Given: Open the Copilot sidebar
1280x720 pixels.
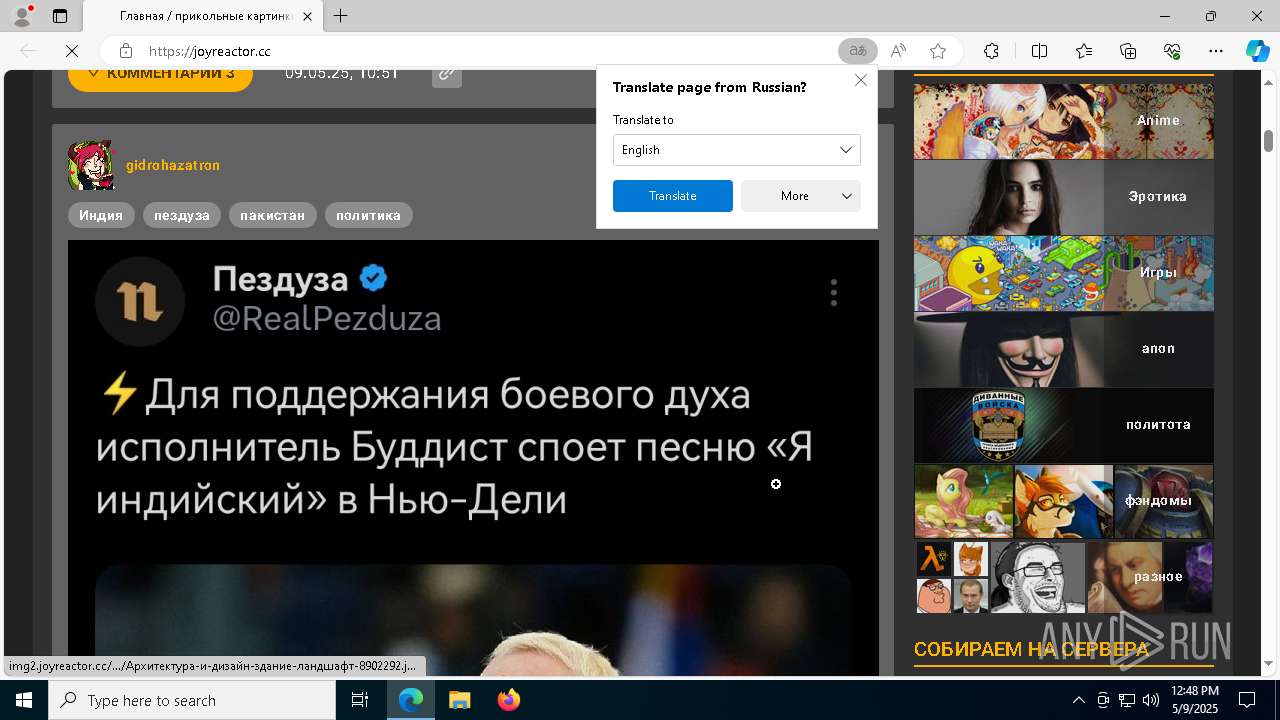Looking at the screenshot, I should 1257,51.
